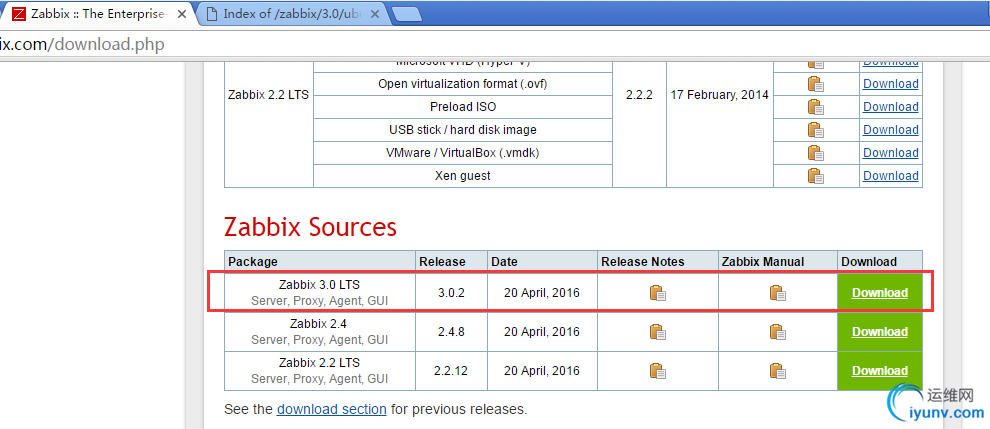Viewport: 990px width, 429px height.
Task: Select release number 2.2.12
Action: (x=451, y=371)
